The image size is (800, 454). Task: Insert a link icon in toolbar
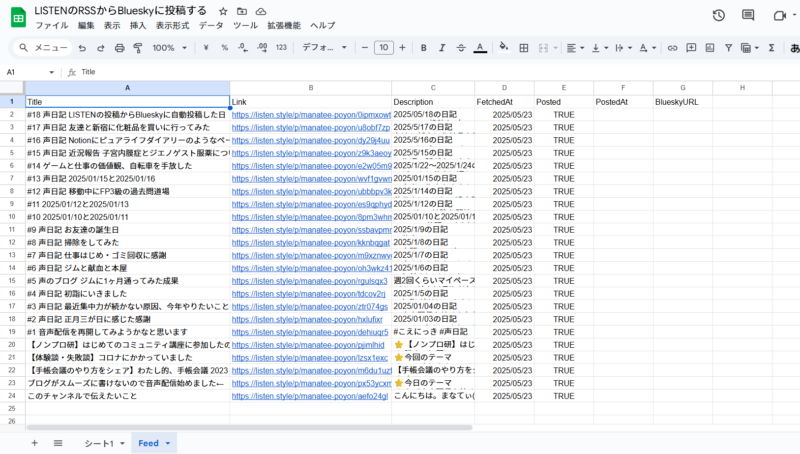[672, 48]
